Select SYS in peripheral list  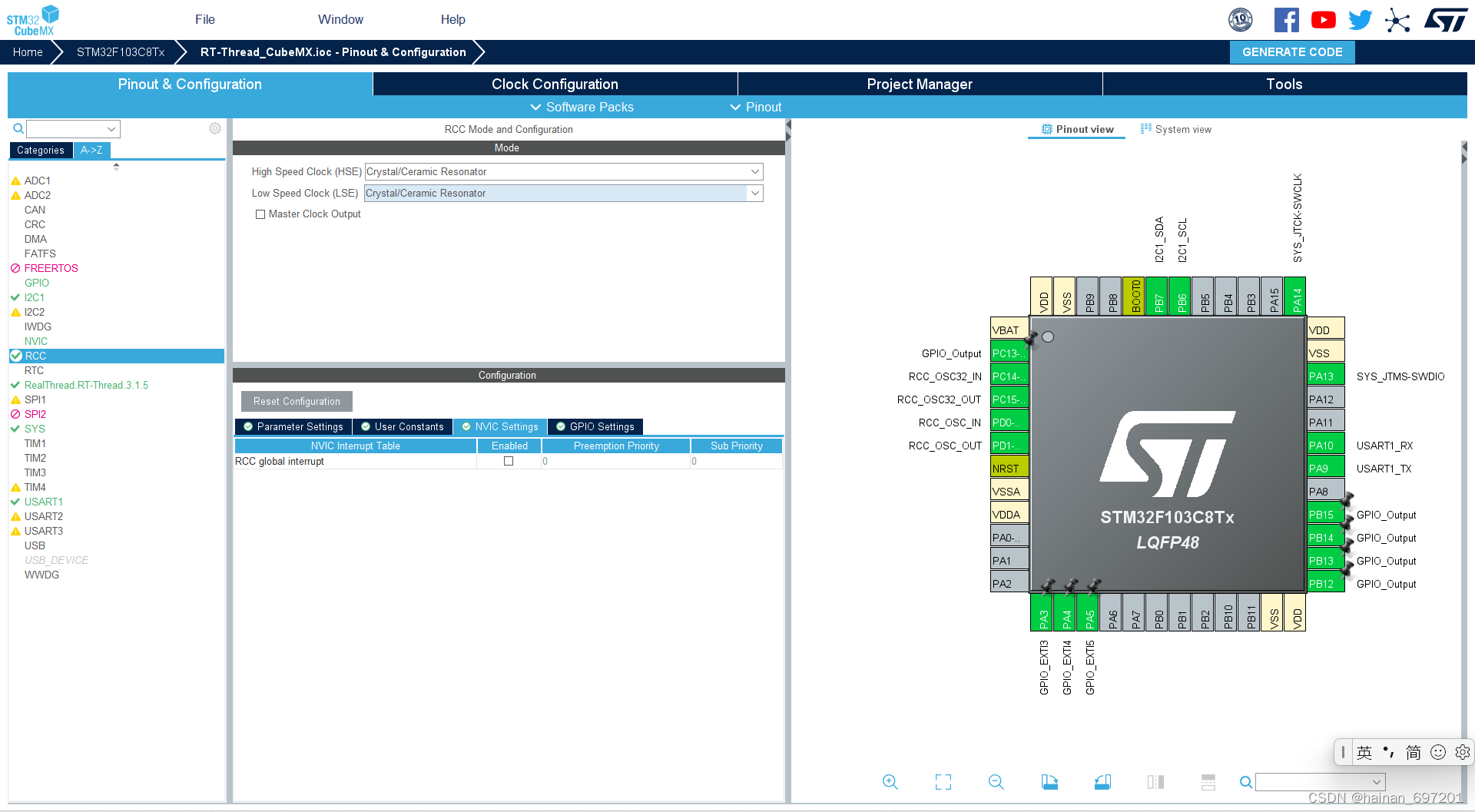[35, 429]
